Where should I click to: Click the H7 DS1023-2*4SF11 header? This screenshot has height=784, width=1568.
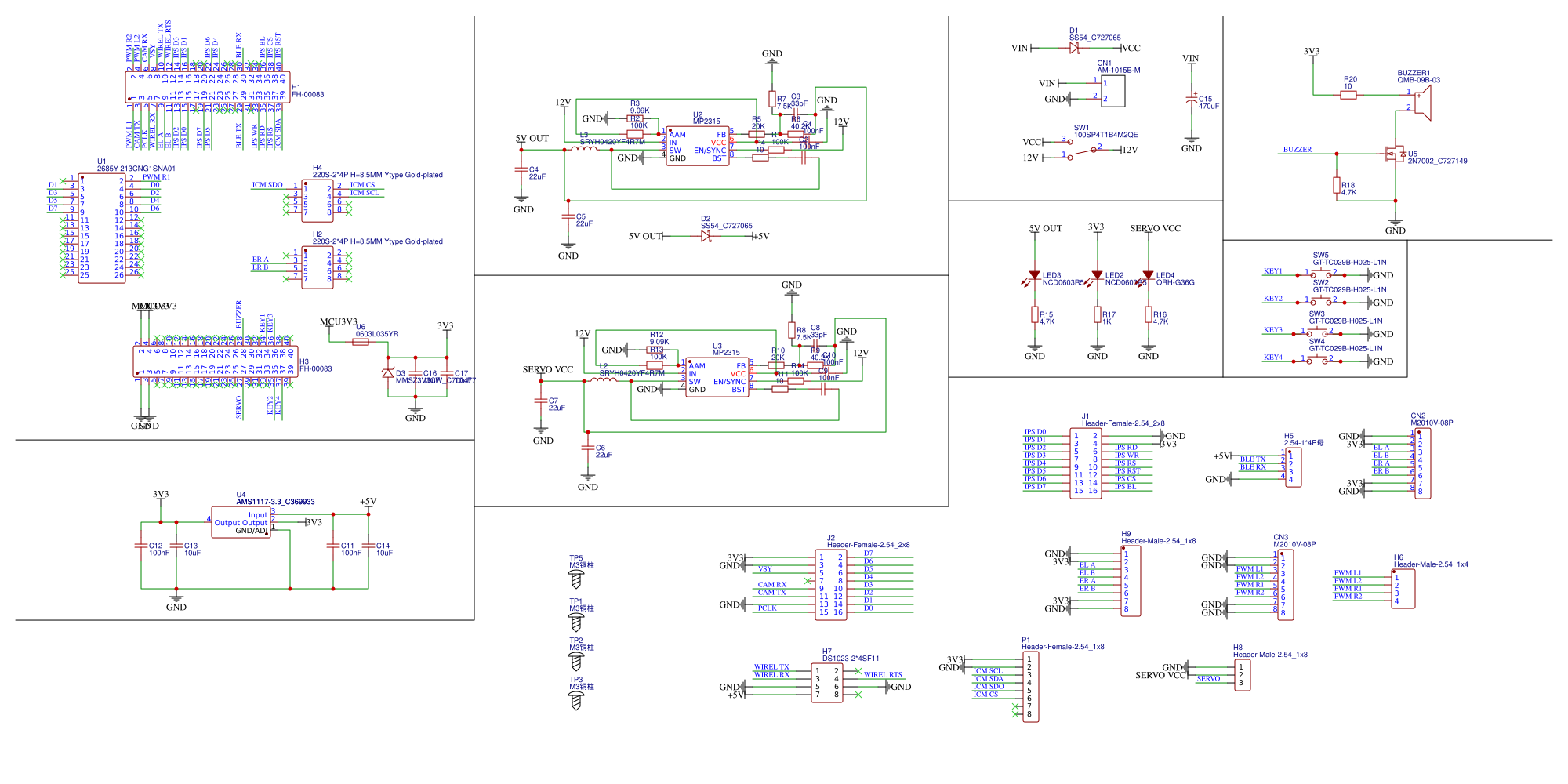point(827,683)
